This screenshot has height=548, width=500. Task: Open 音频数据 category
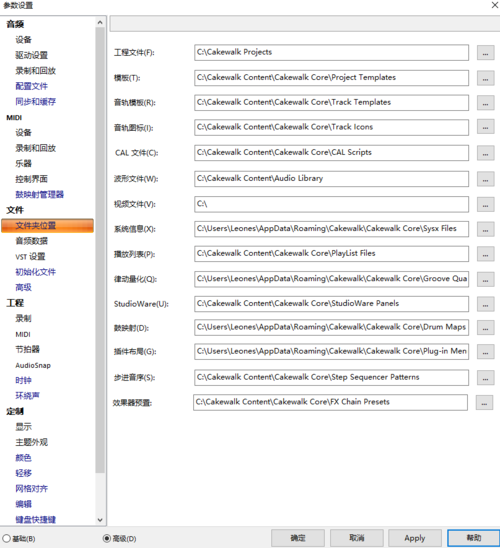pyautogui.click(x=31, y=241)
